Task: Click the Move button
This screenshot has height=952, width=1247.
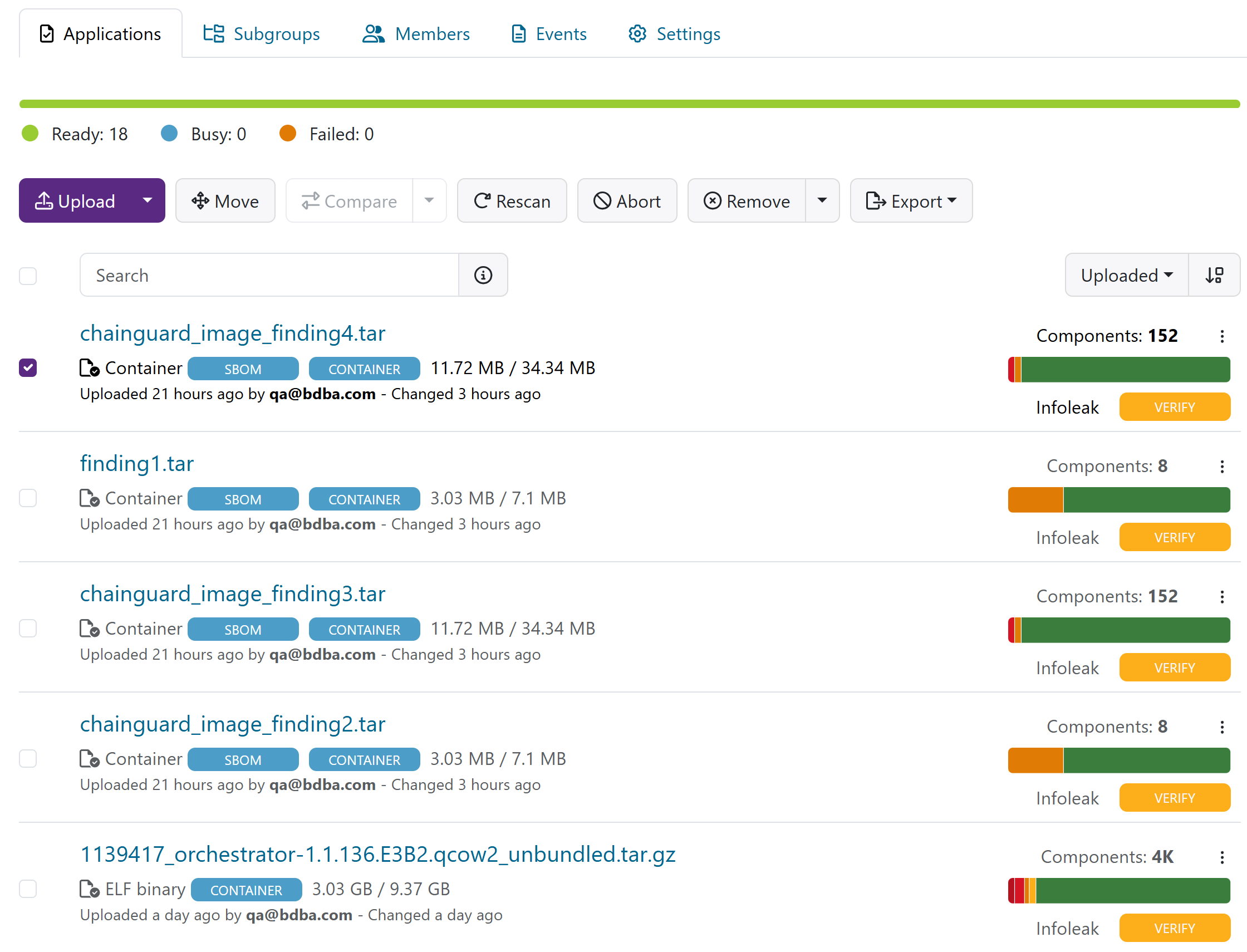Action: [225, 201]
